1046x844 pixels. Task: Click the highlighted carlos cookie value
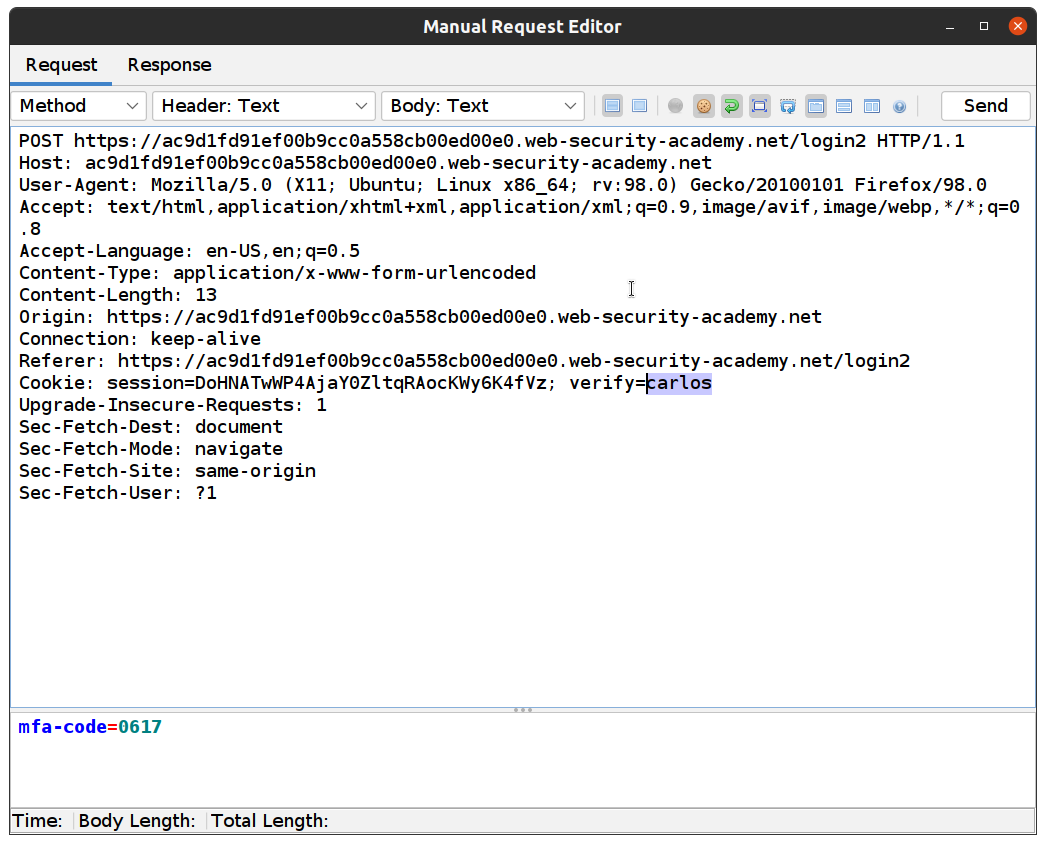pos(679,383)
